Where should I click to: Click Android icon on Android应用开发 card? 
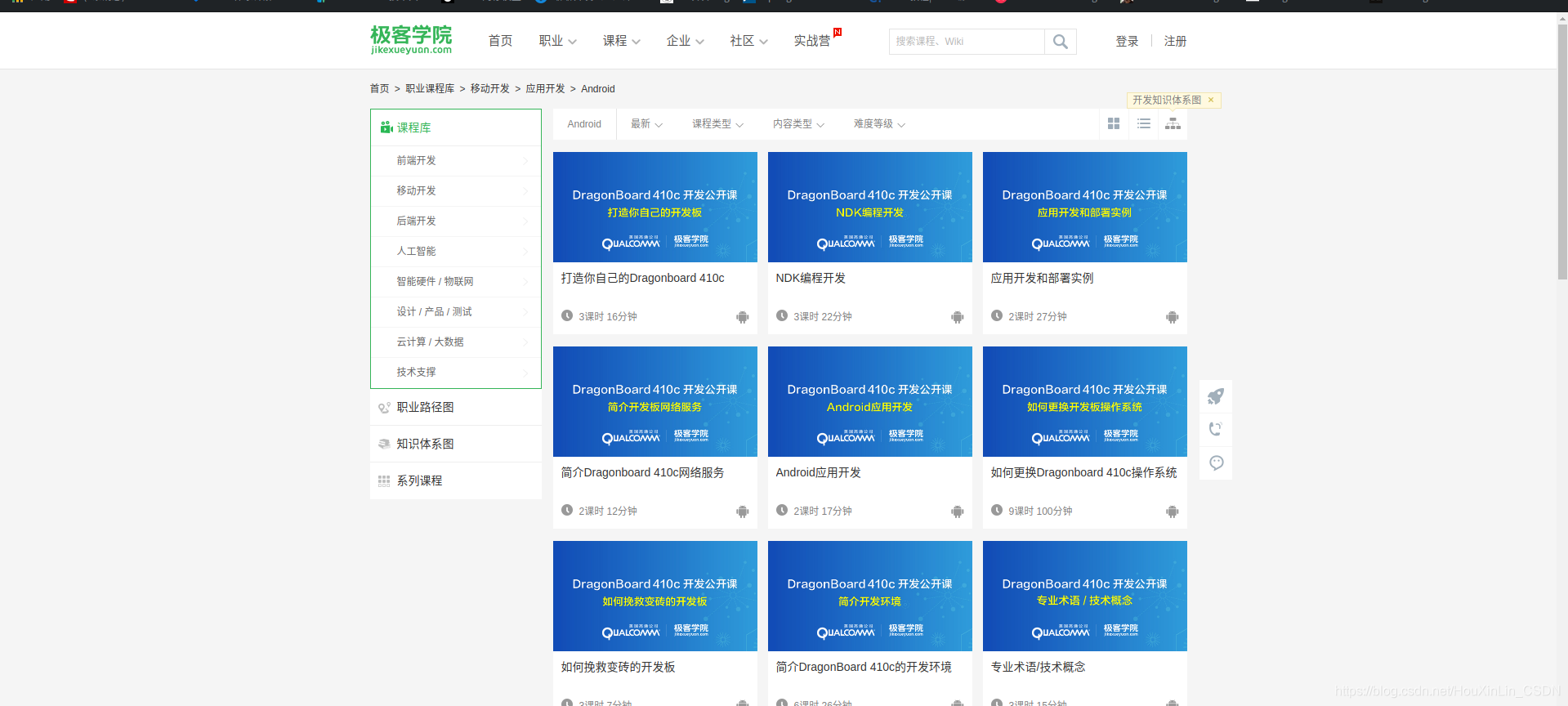pos(957,512)
